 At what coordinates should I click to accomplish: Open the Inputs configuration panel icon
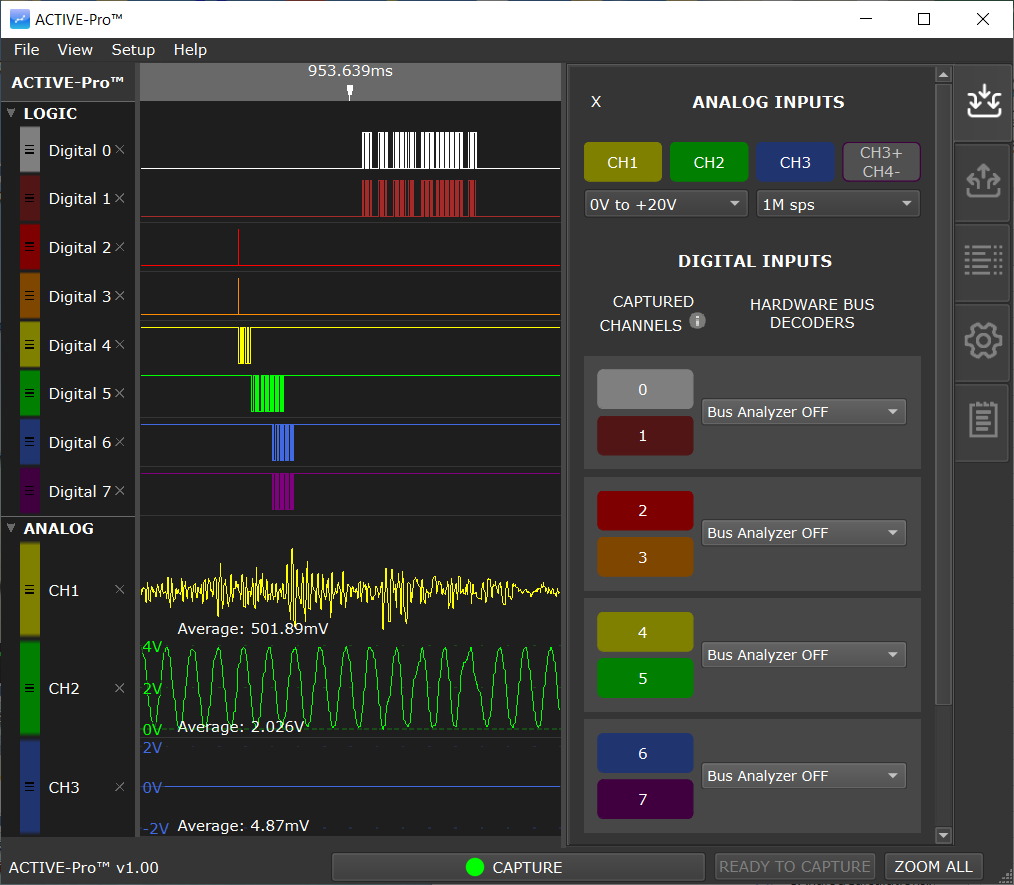(982, 101)
